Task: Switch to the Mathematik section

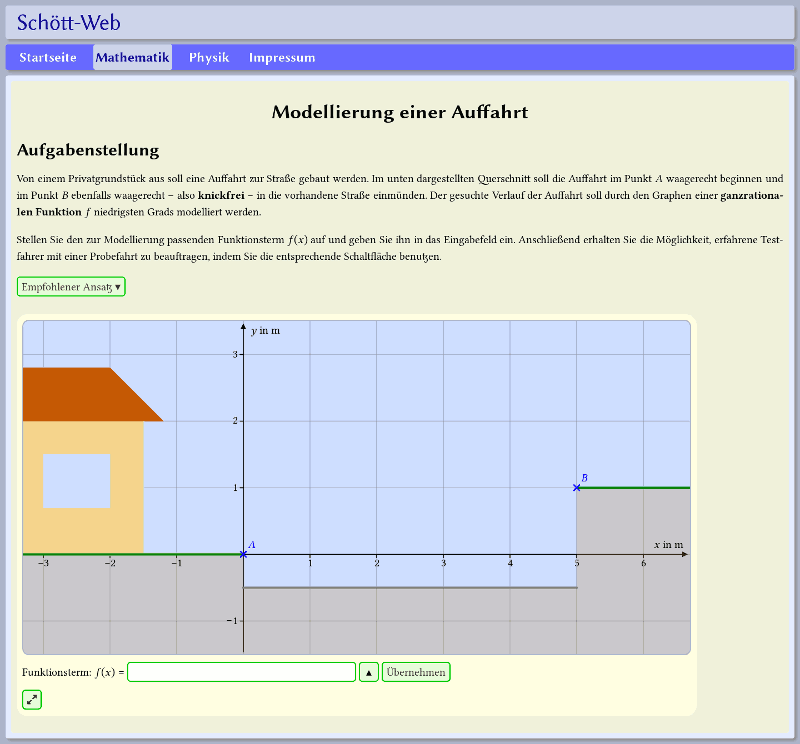Action: pos(132,57)
